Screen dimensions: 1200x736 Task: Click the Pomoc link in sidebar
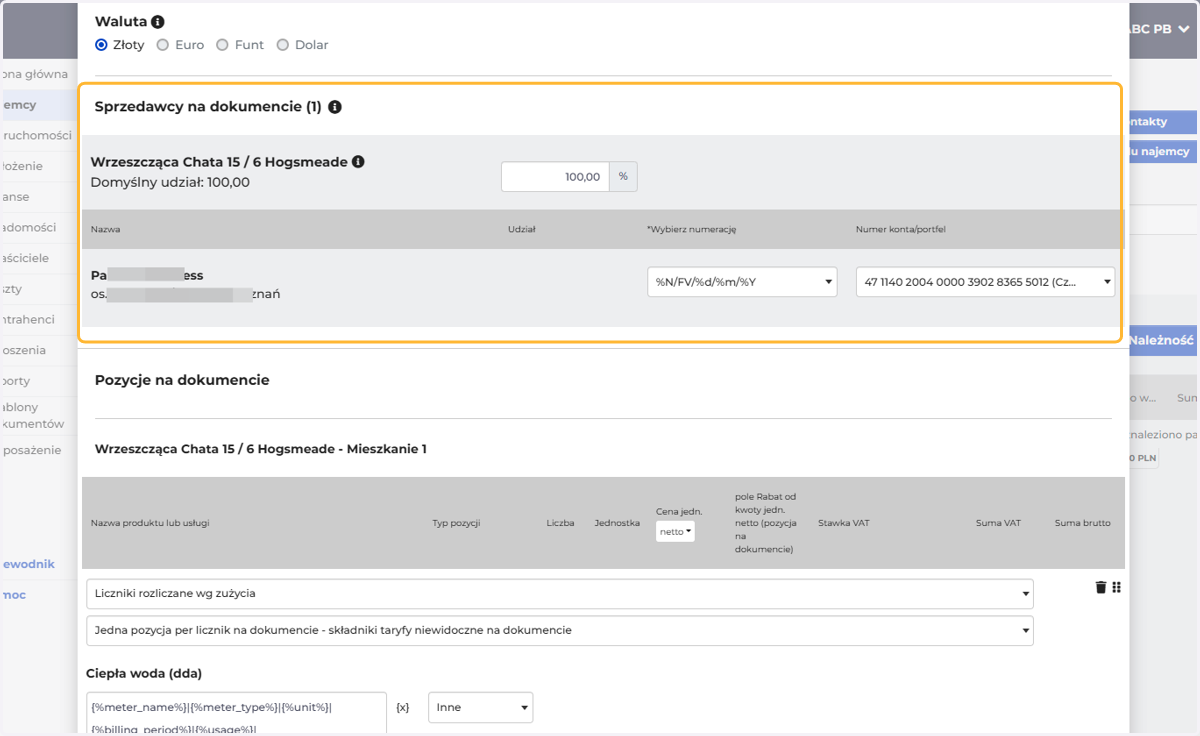click(x=14, y=595)
